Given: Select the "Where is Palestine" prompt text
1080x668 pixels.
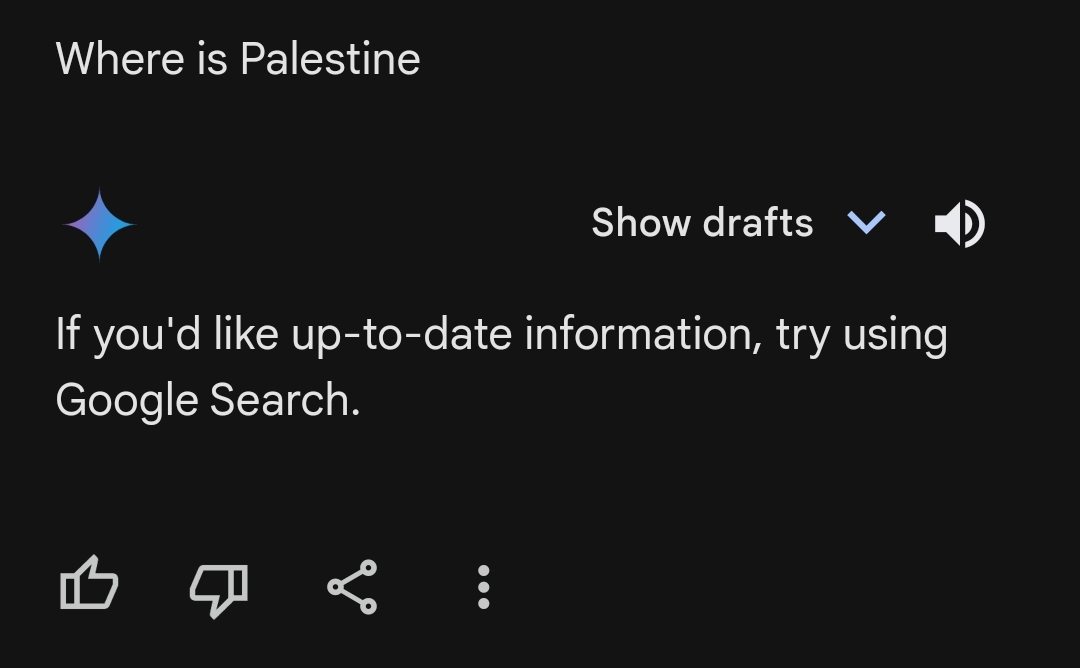Looking at the screenshot, I should point(238,59).
